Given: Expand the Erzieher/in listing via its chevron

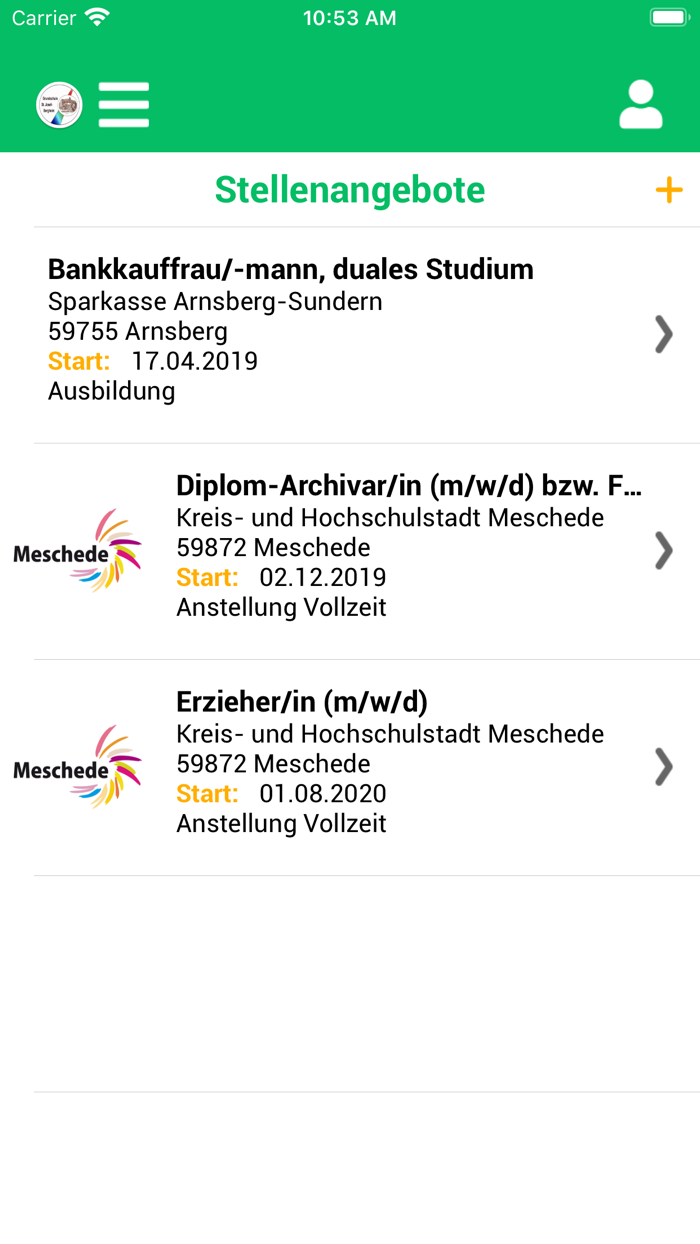Looking at the screenshot, I should point(663,768).
